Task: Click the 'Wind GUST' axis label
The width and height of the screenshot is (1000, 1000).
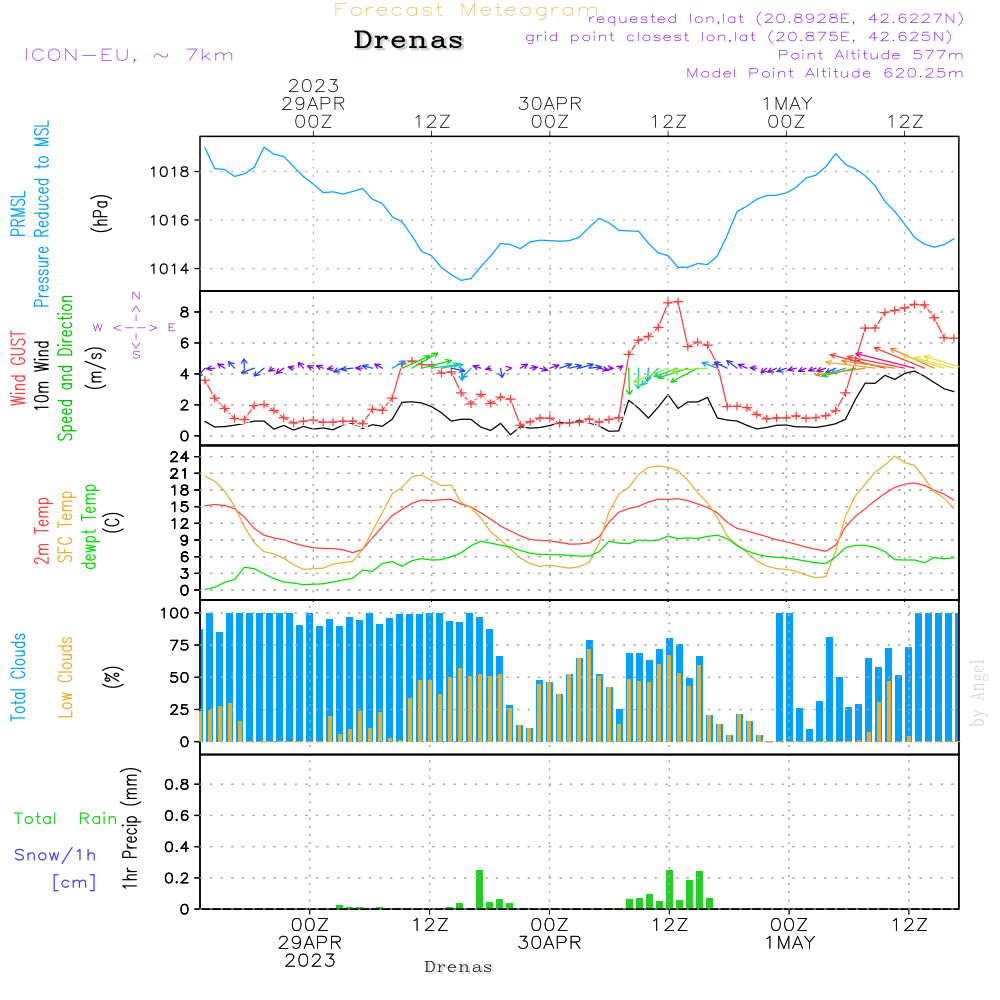Action: pos(18,368)
